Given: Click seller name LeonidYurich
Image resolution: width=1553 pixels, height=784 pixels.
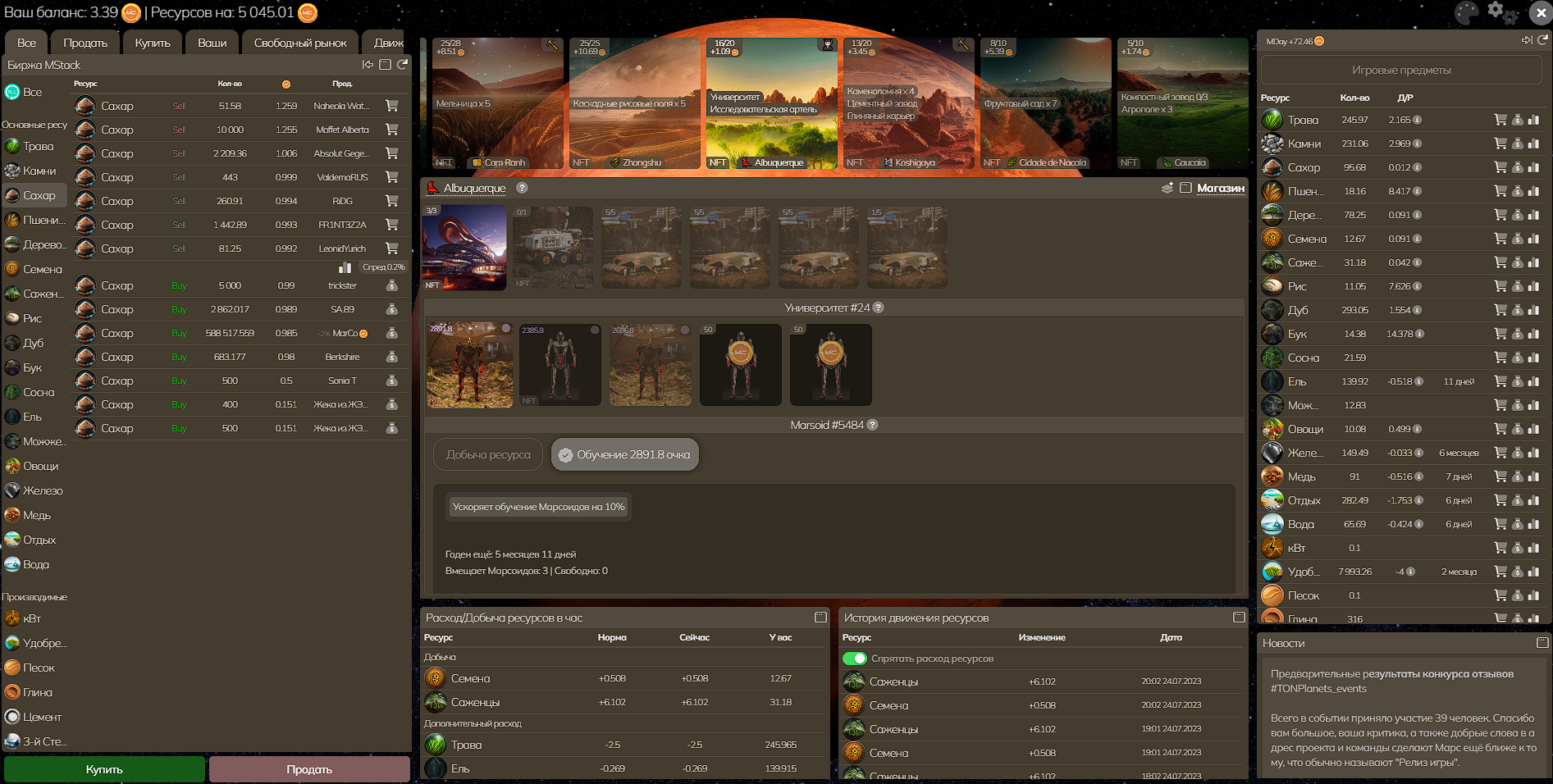Looking at the screenshot, I should click(342, 248).
